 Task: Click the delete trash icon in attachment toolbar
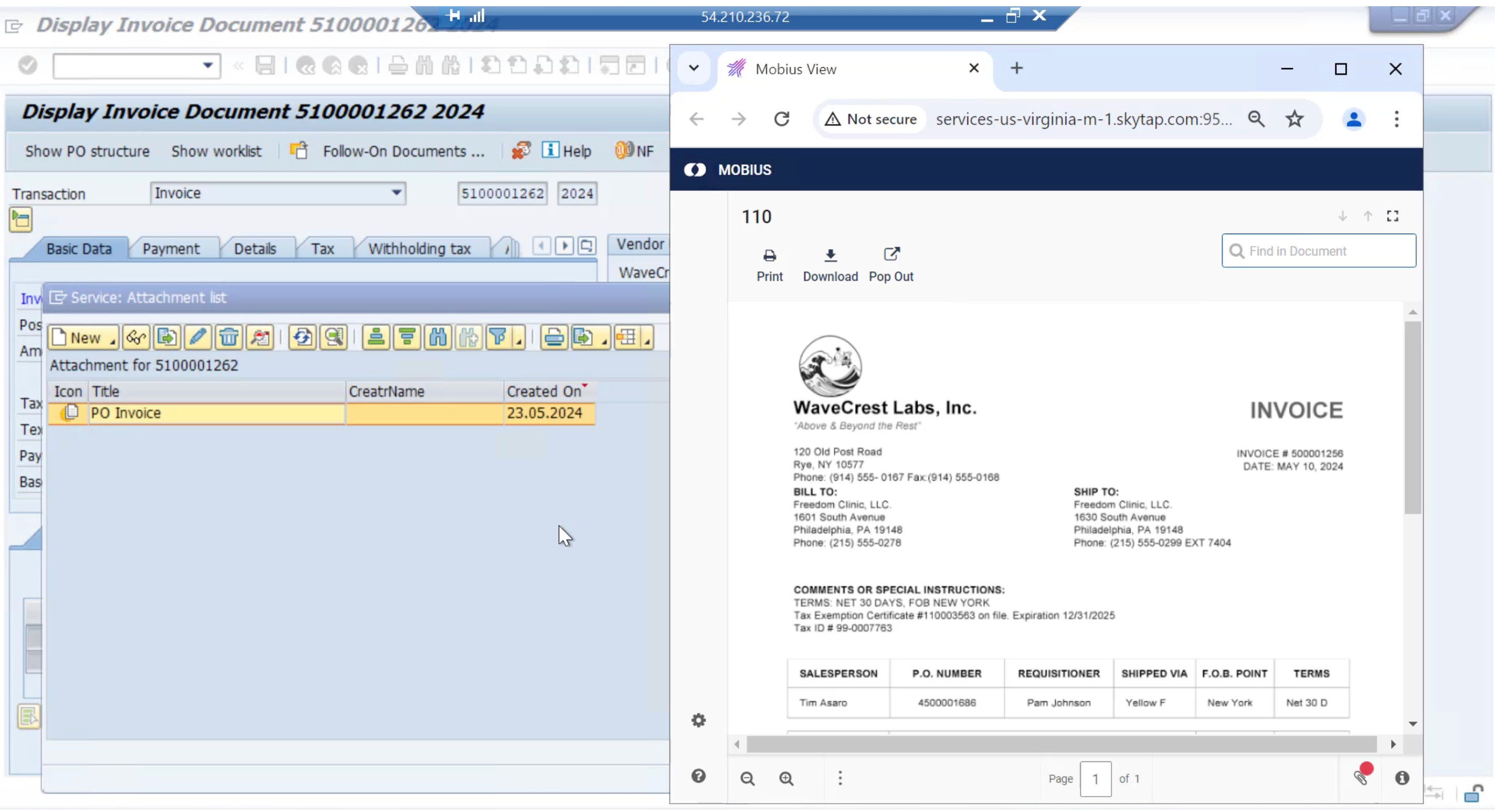(x=228, y=337)
